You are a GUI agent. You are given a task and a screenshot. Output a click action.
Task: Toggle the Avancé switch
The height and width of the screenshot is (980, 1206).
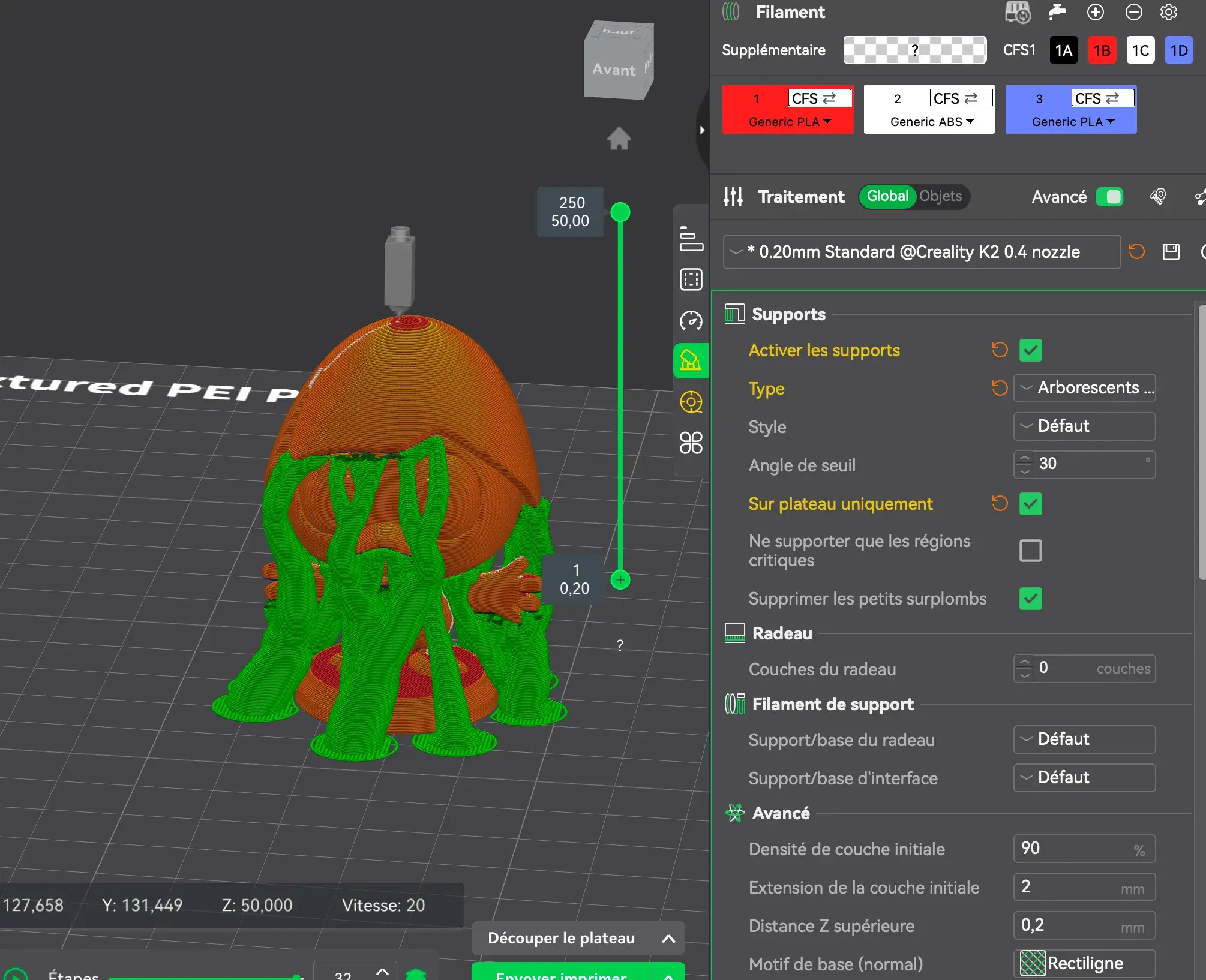tap(1109, 197)
